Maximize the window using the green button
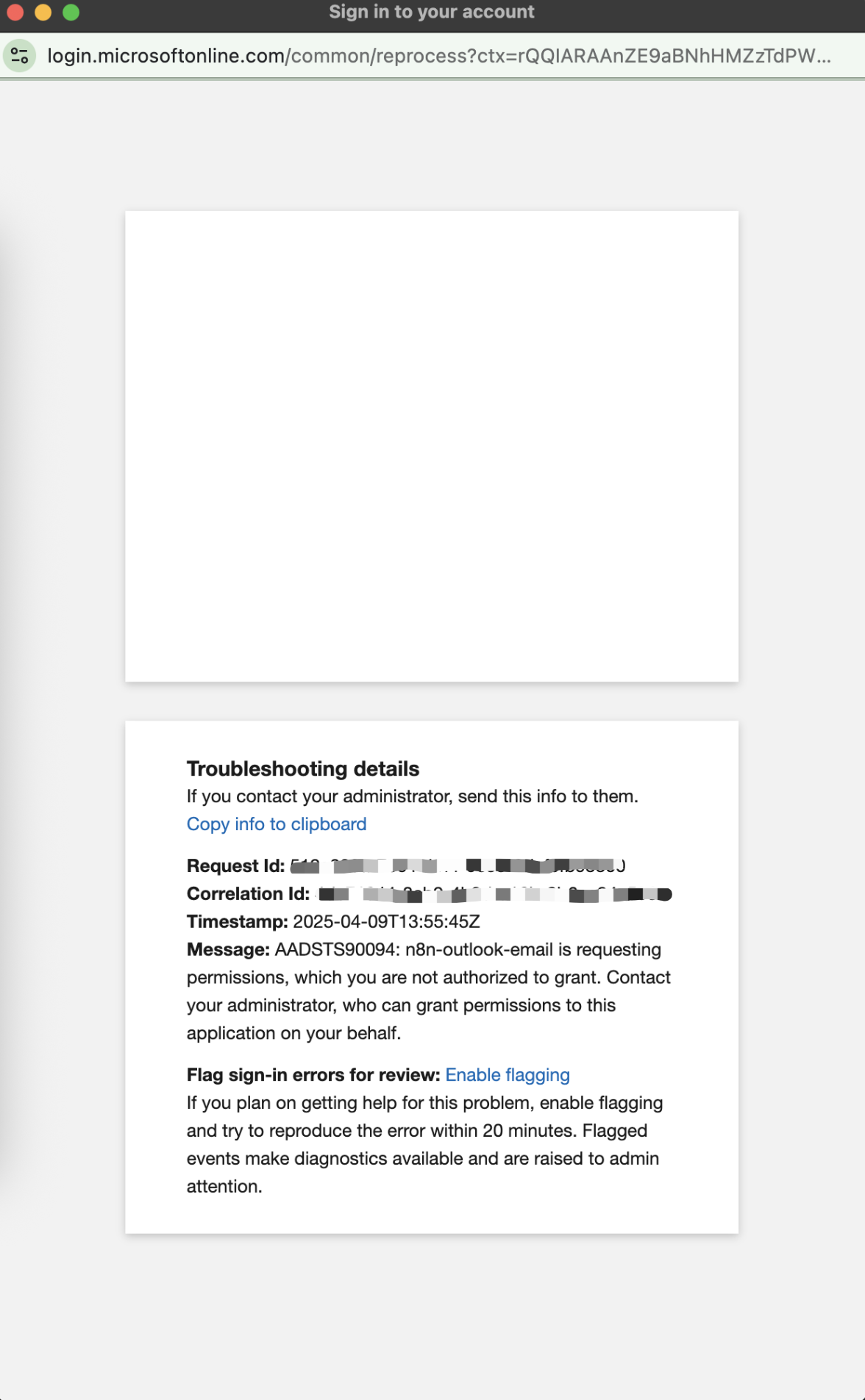The width and height of the screenshot is (865, 1400). coord(71,12)
